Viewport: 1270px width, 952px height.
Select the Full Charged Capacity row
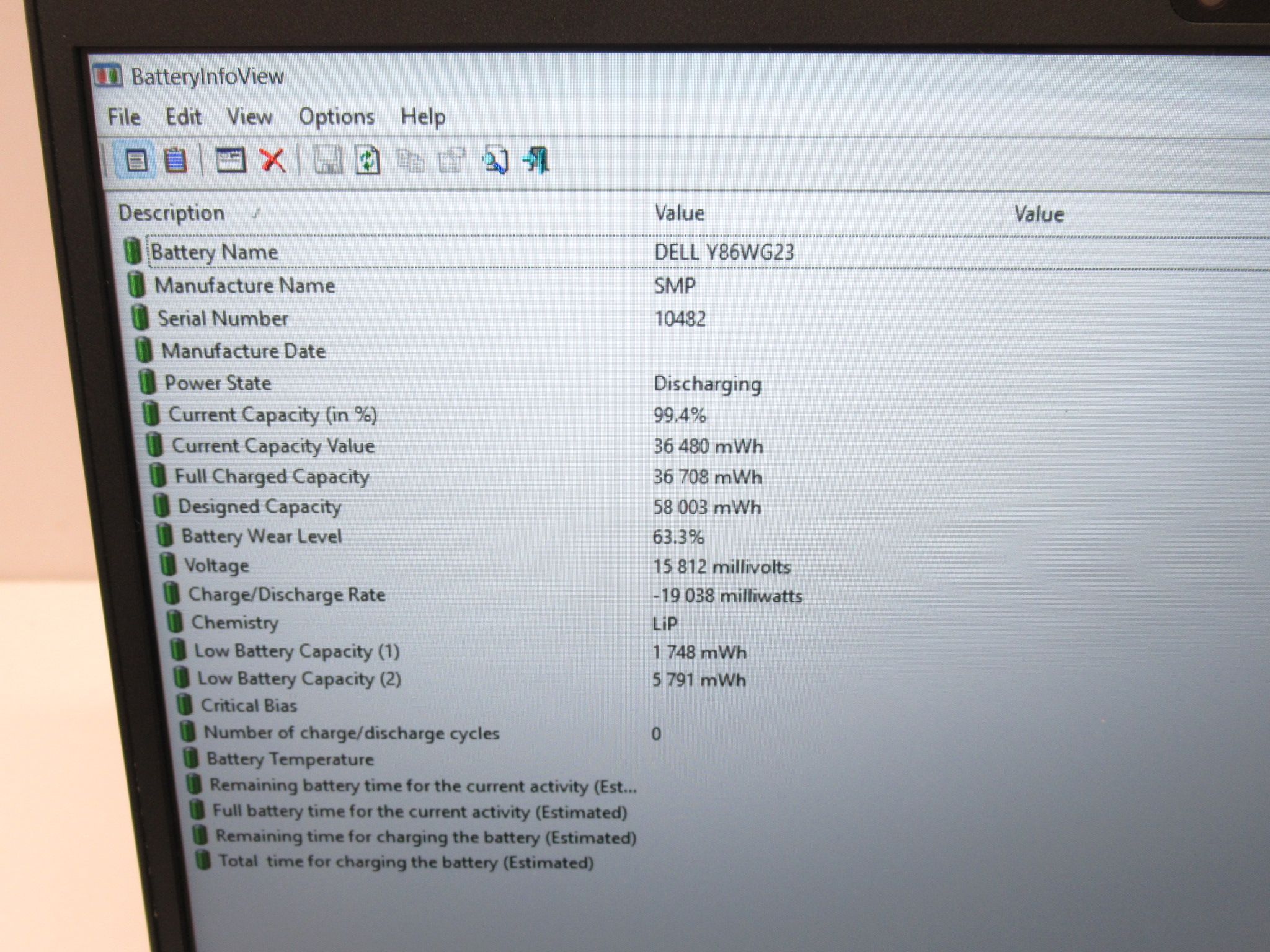click(x=710, y=477)
